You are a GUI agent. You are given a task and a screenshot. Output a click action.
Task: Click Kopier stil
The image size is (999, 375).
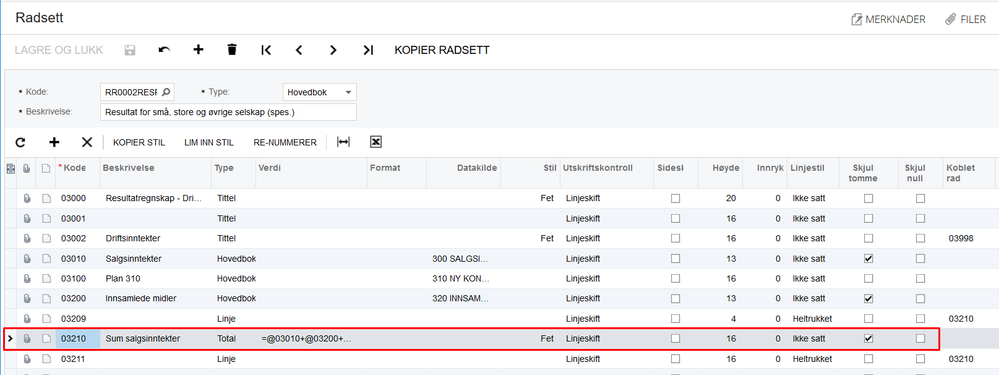click(139, 143)
